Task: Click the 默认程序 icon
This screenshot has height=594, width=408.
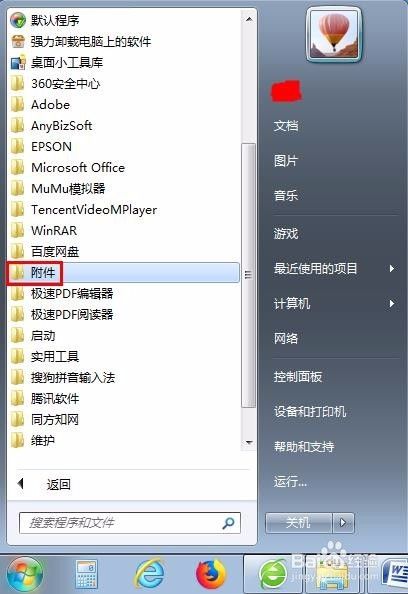Action: [x=18, y=20]
